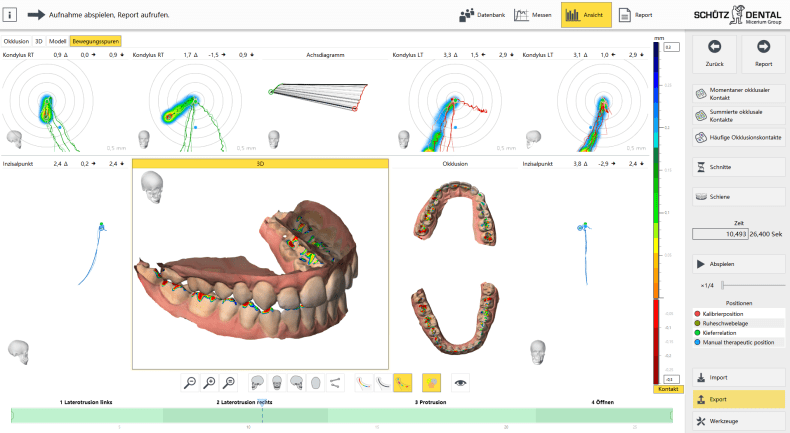Image resolution: width=790 pixels, height=433 pixels.
Task: Toggle the highlighted contact color map icon
Action: tap(431, 383)
